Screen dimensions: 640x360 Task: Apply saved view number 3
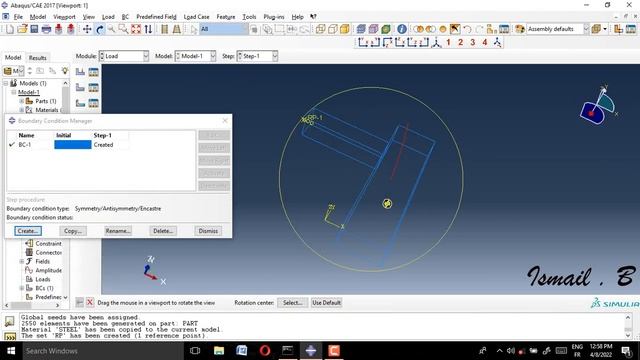click(x=473, y=42)
